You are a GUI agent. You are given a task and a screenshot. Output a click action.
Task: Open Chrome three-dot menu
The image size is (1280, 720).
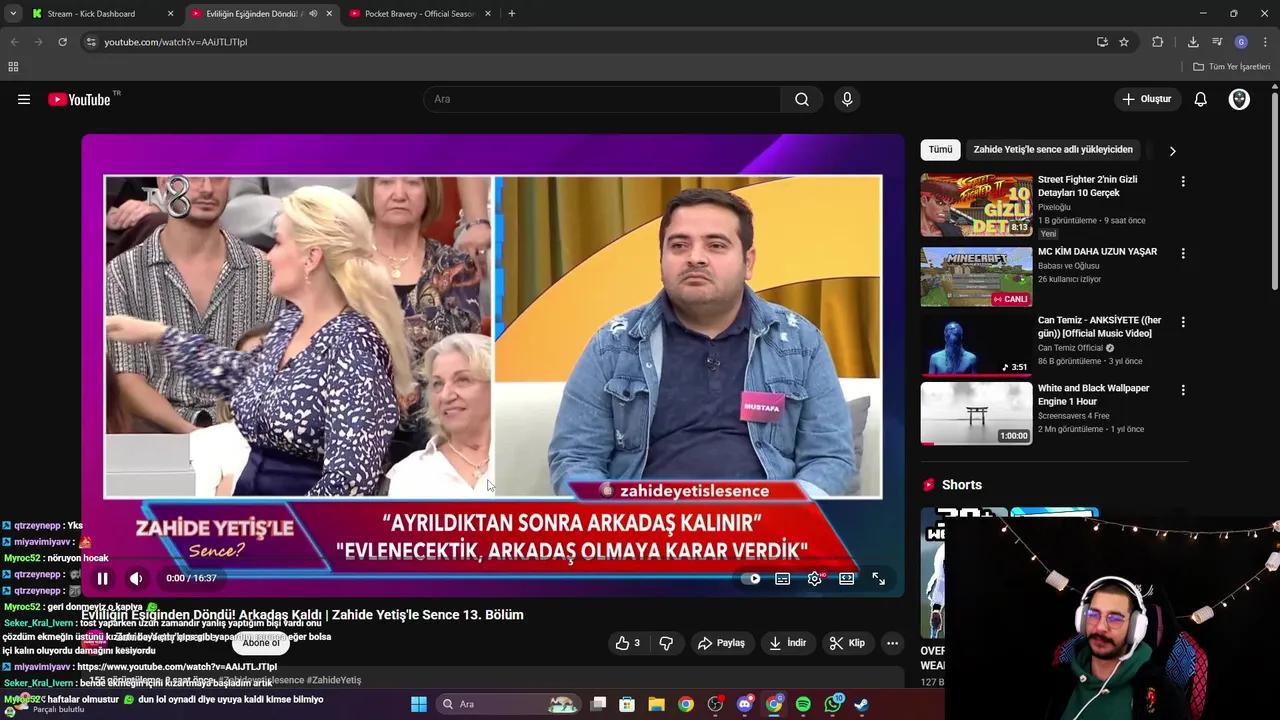tap(1265, 42)
